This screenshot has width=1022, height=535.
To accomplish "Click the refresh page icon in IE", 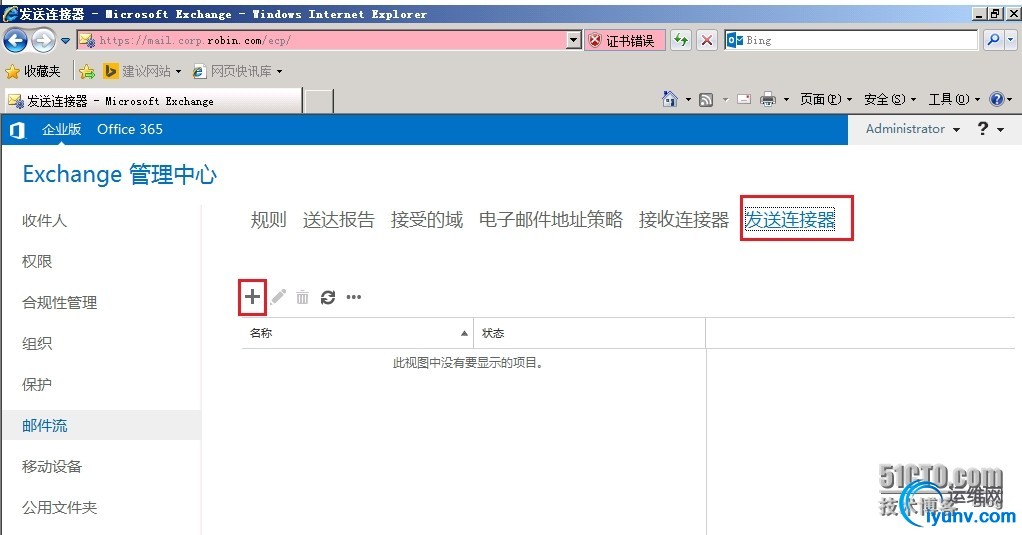I will 681,40.
